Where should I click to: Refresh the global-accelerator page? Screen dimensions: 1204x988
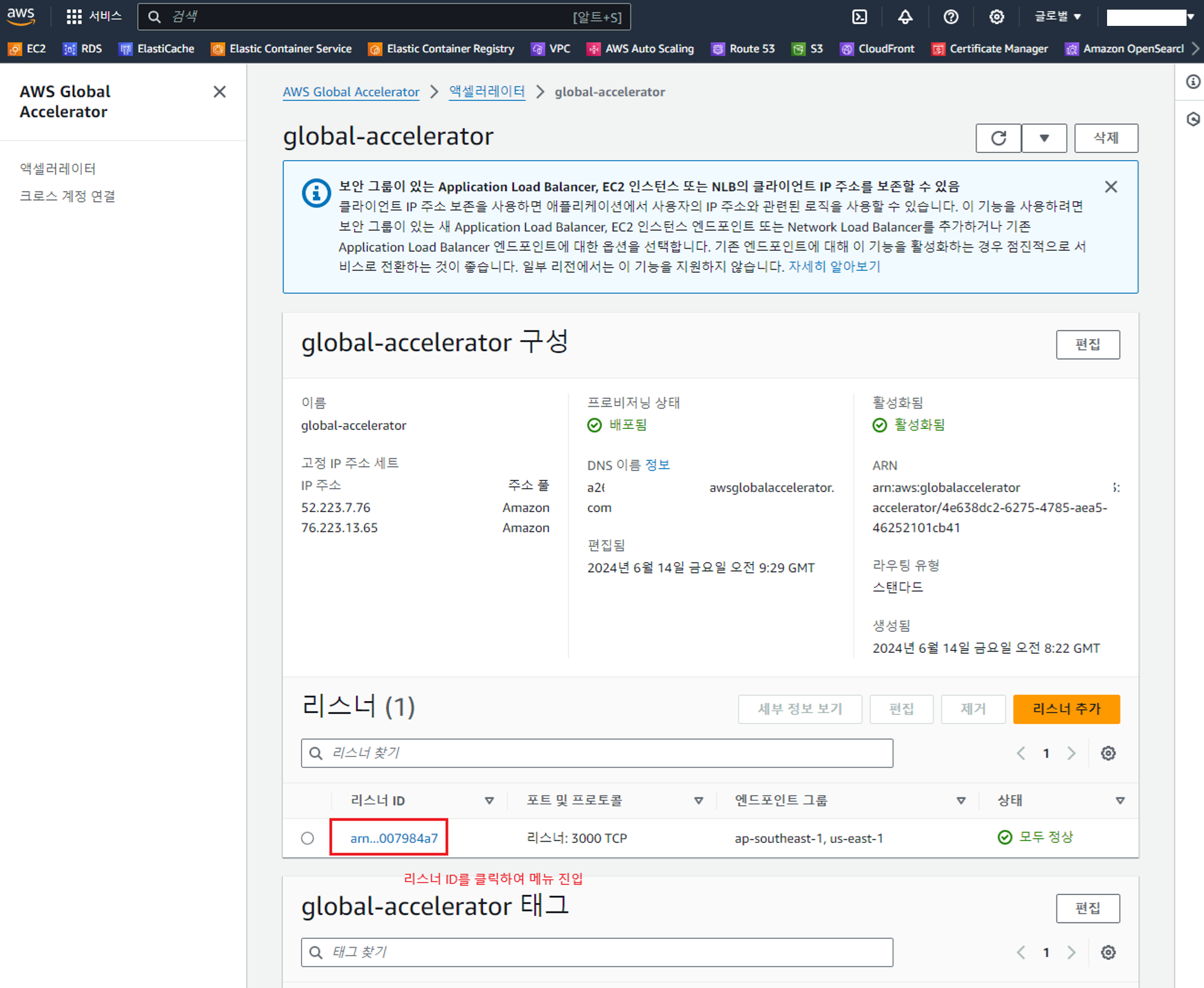click(x=998, y=138)
